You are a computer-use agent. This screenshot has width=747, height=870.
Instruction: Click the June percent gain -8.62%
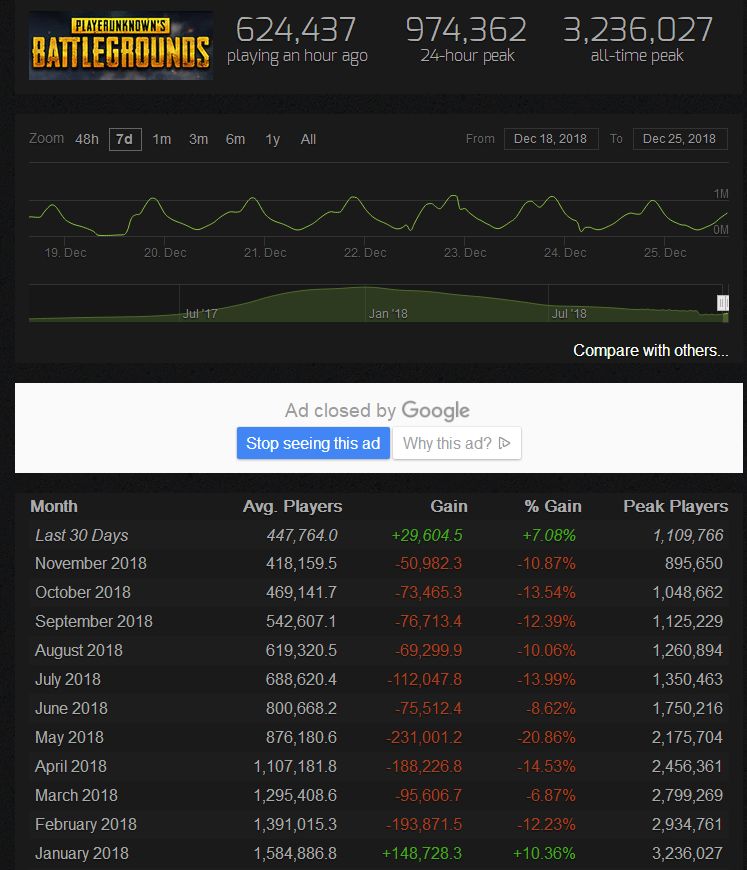click(x=551, y=709)
